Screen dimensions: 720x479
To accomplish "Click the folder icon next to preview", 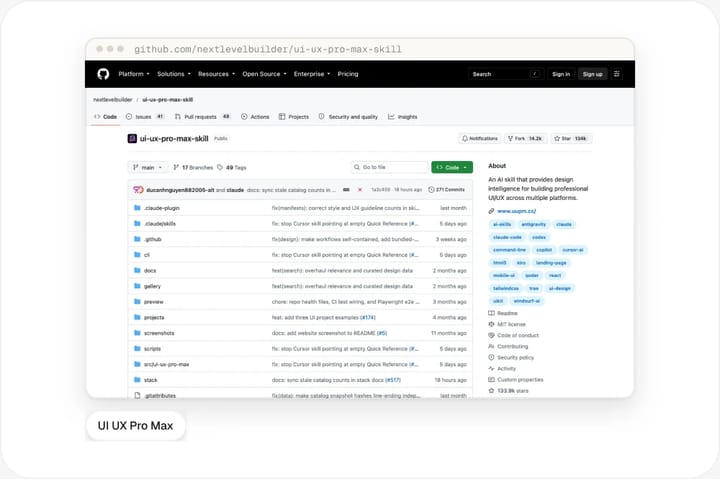I will click(x=137, y=302).
